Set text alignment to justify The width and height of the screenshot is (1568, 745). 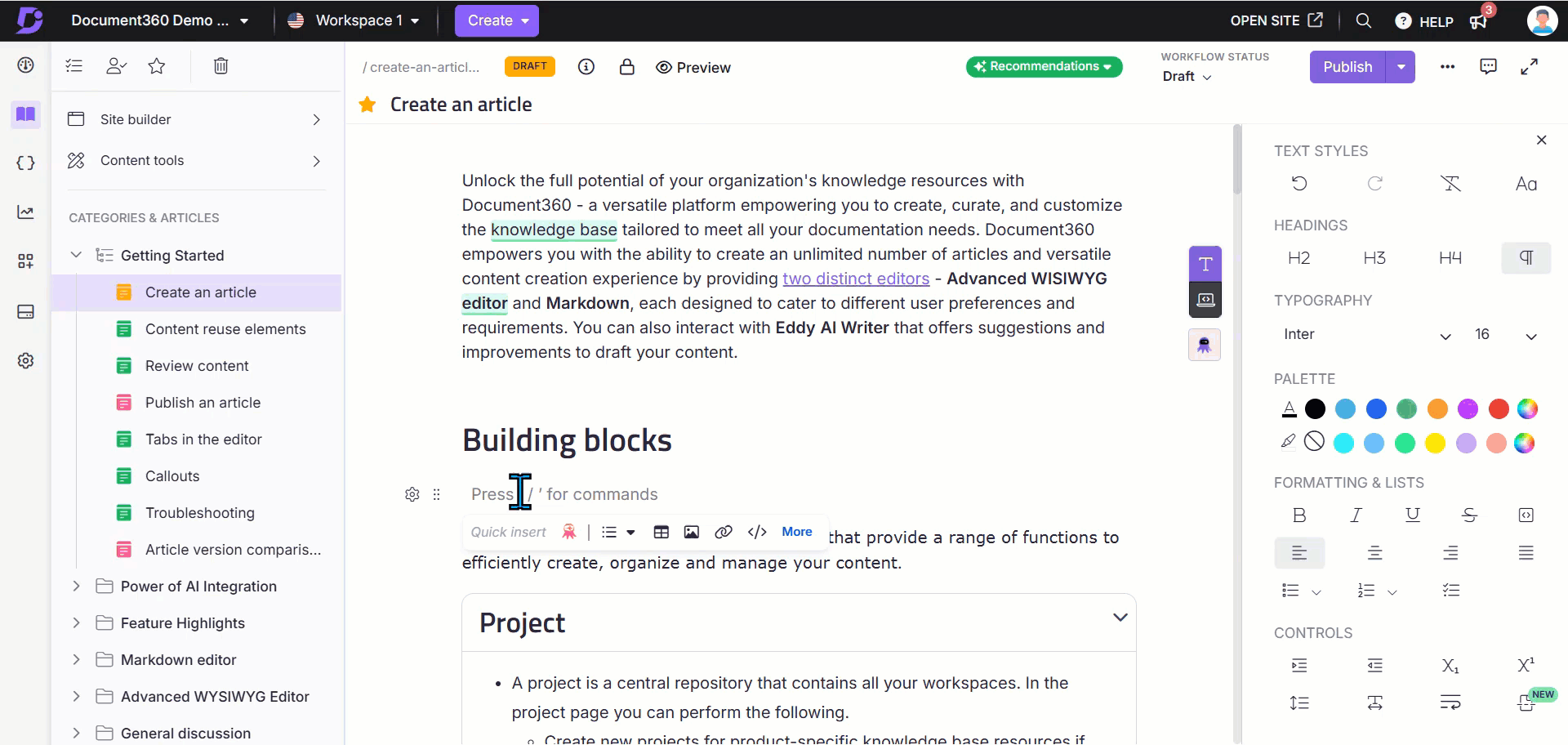tap(1526, 553)
